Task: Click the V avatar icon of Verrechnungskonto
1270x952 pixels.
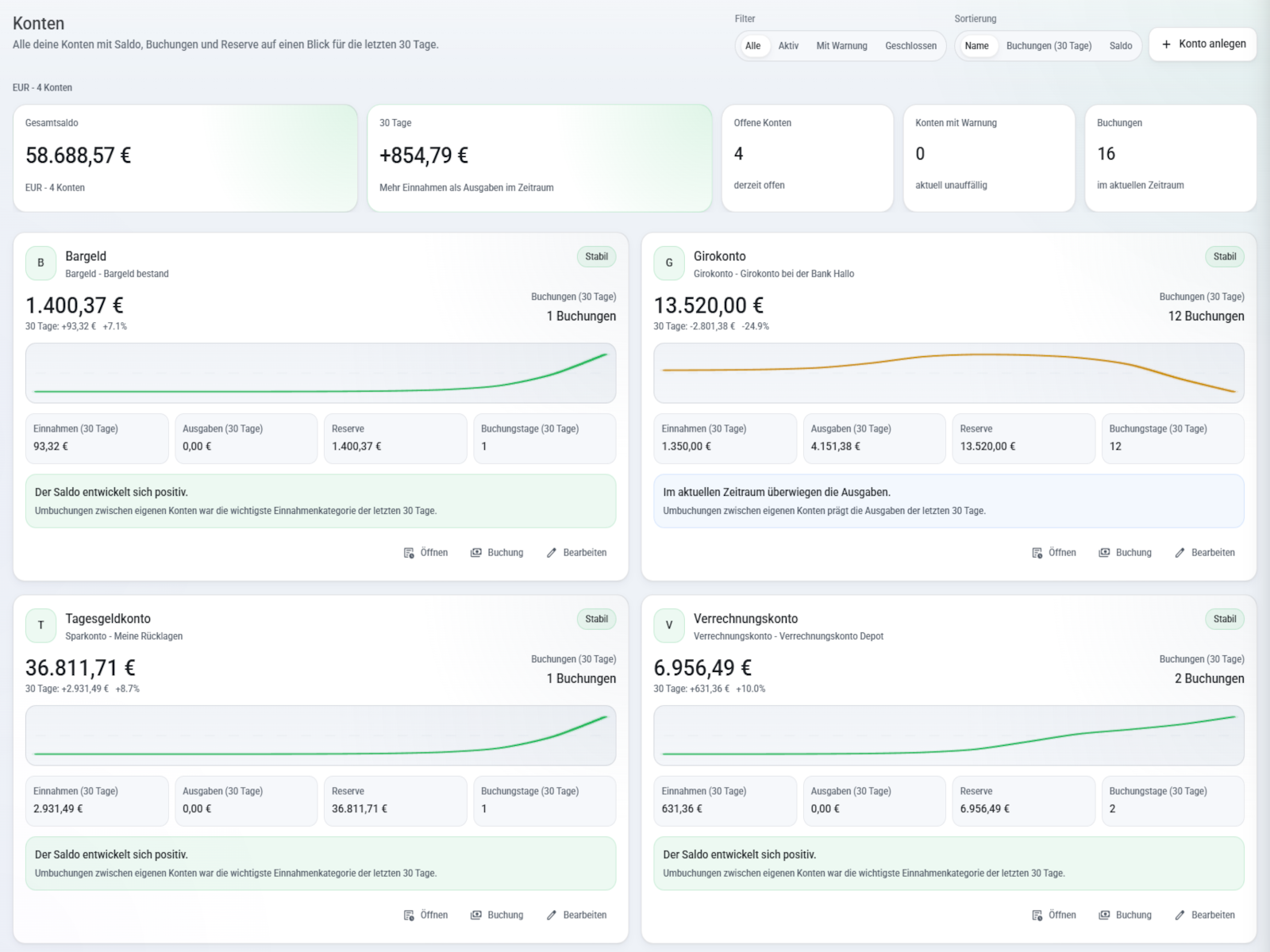Action: [669, 626]
